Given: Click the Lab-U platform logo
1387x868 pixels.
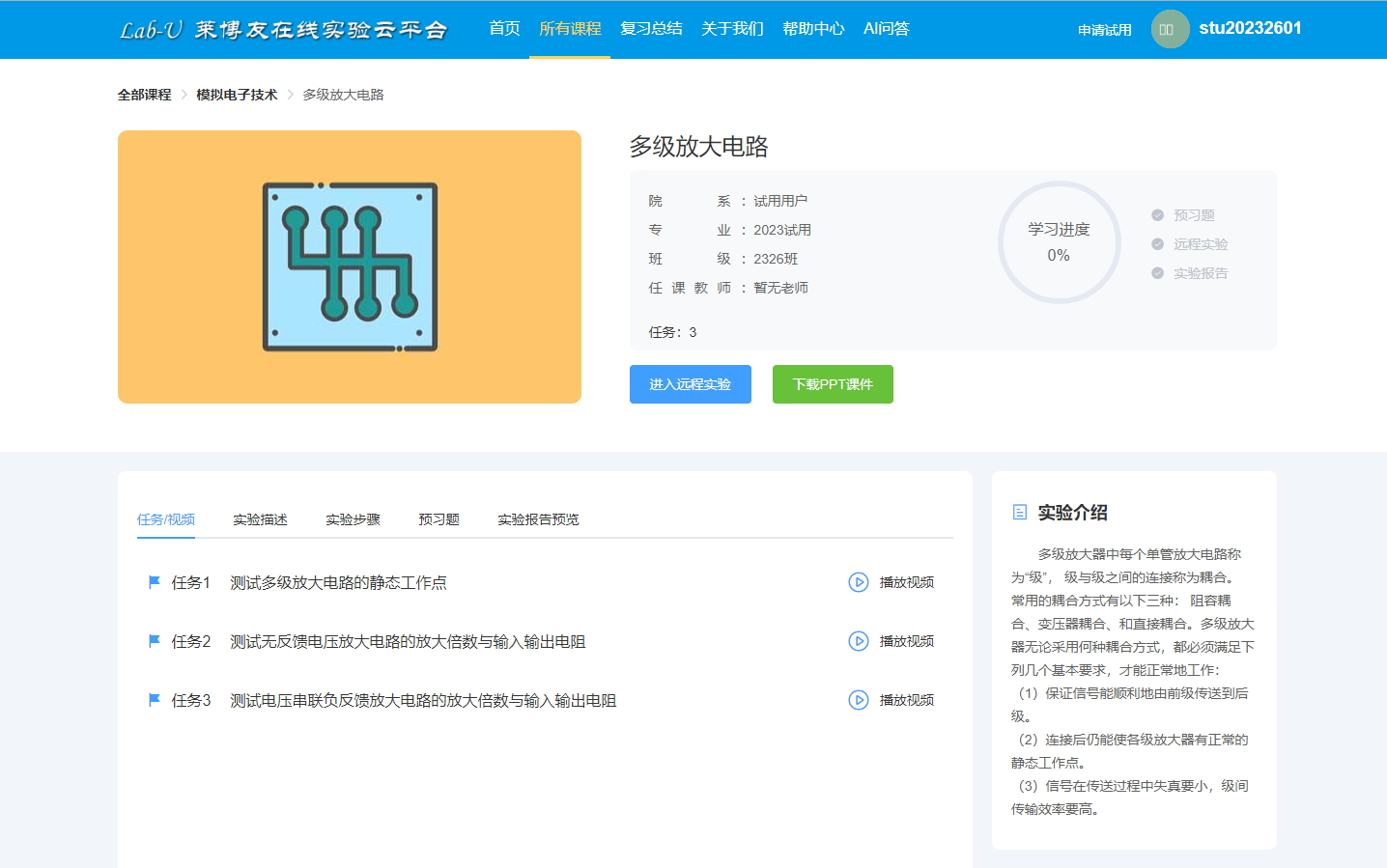Looking at the screenshot, I should [x=283, y=30].
